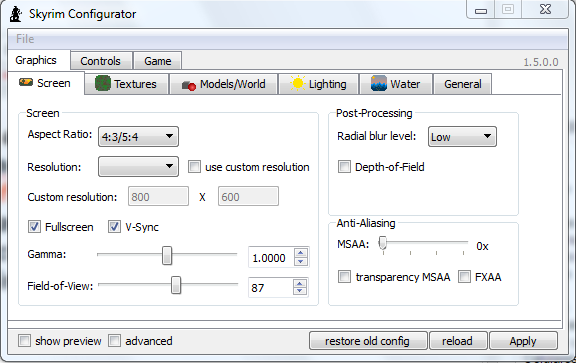Open the Radial blur level dropdown
Viewport: 576px width, 363px height.
(462, 137)
